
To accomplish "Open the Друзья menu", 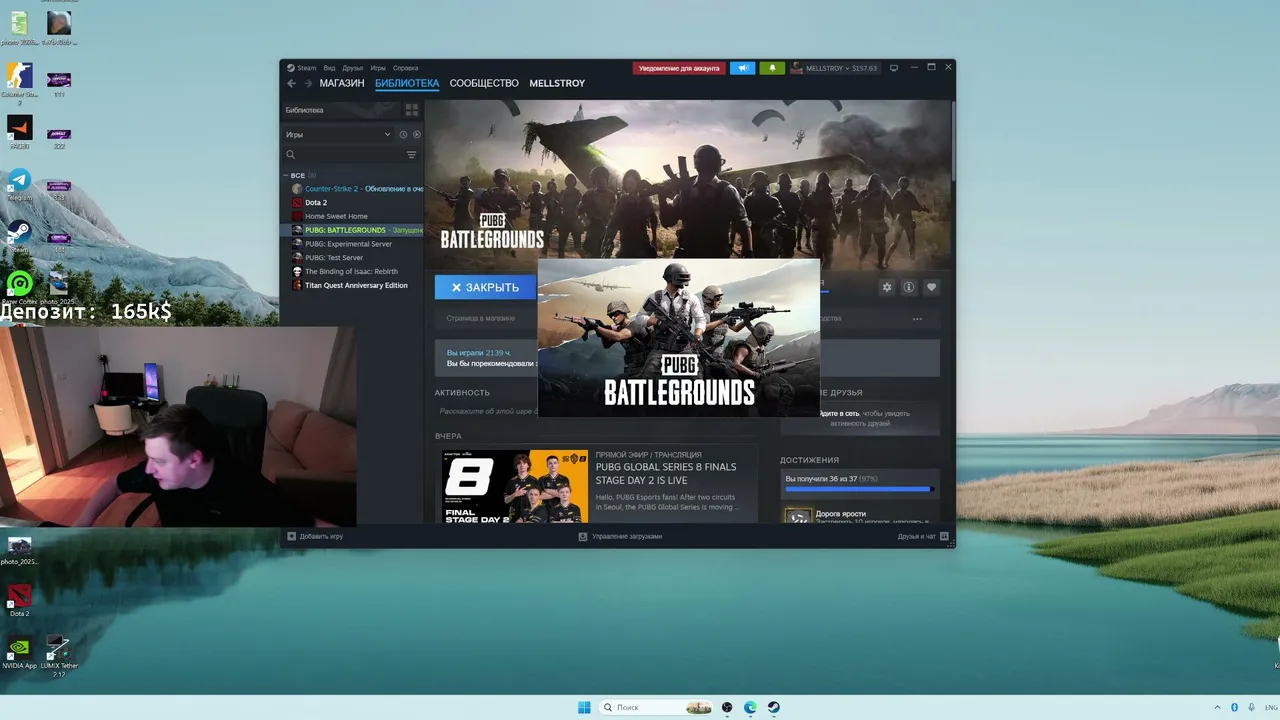I will [353, 68].
